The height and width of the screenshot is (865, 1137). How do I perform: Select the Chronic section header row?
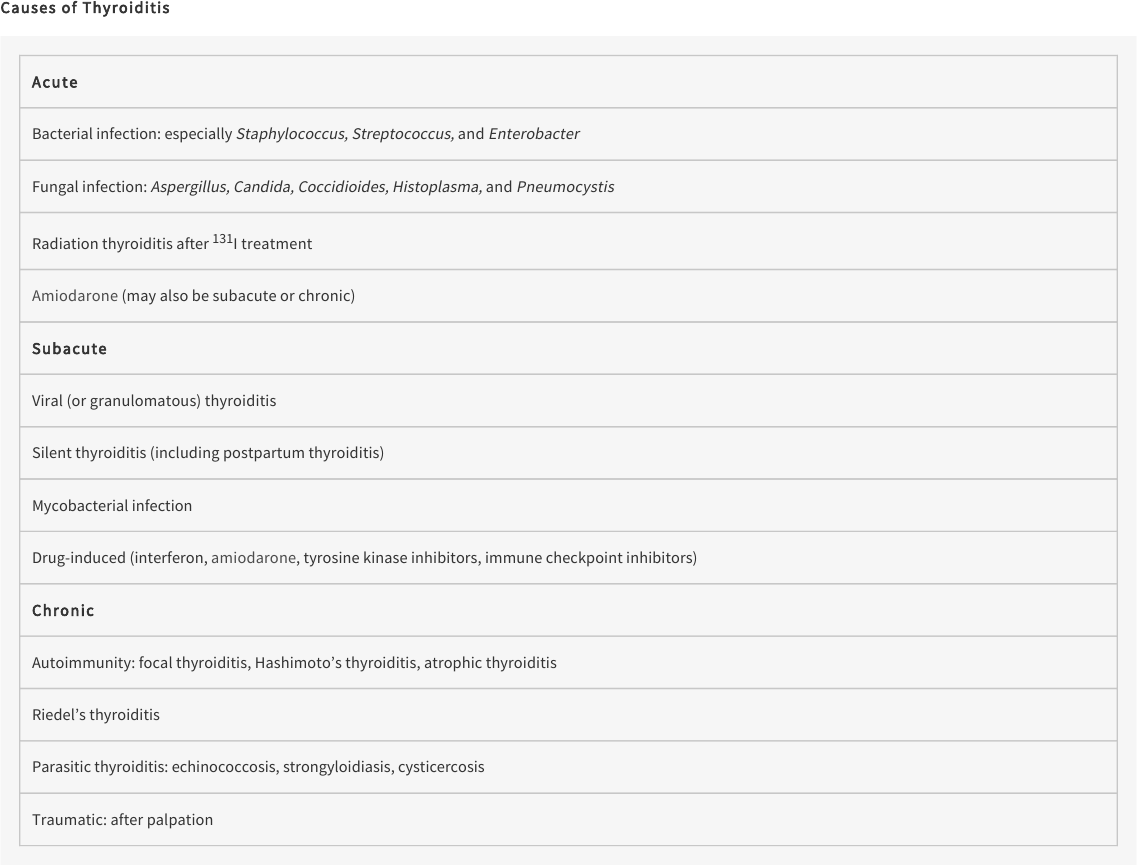click(x=568, y=611)
